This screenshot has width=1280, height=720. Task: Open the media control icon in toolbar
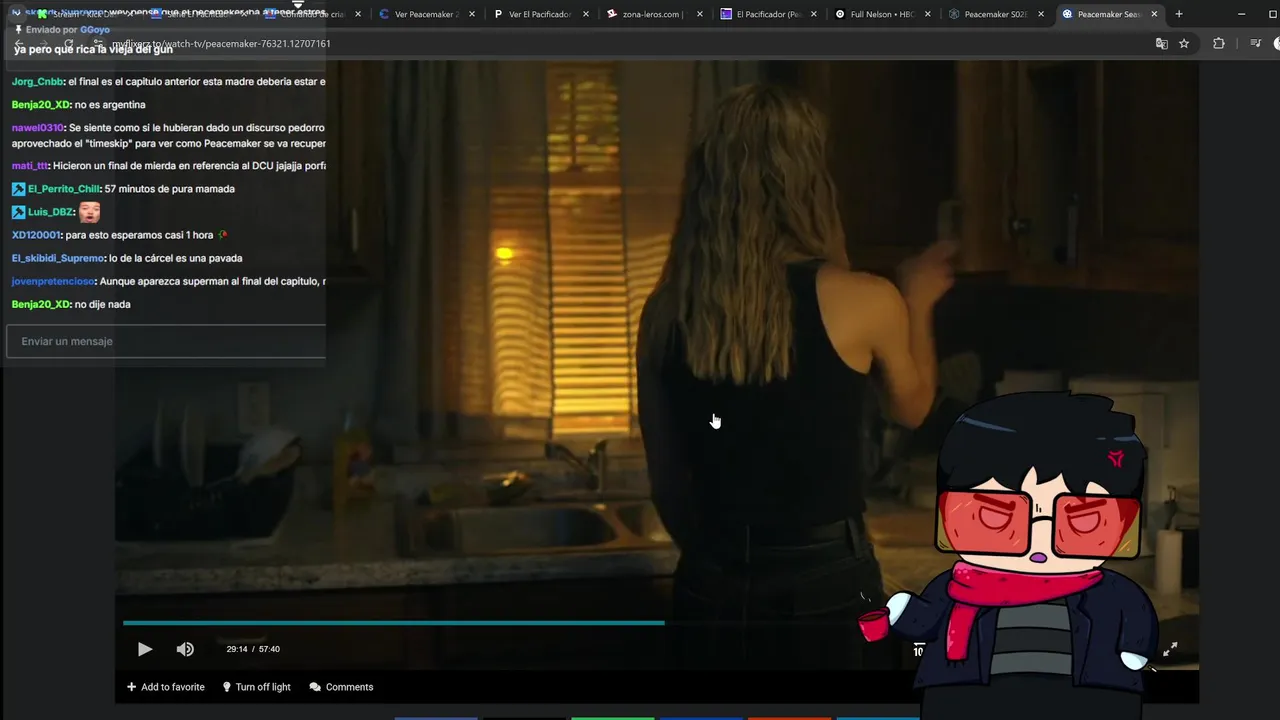click(x=1256, y=44)
